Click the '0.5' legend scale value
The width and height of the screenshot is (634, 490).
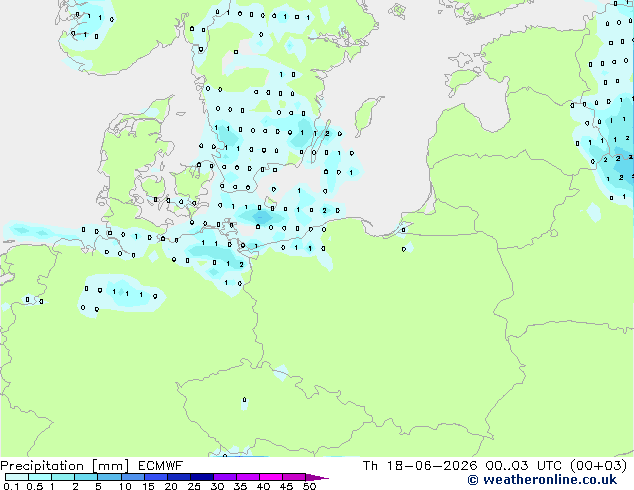click(35, 486)
